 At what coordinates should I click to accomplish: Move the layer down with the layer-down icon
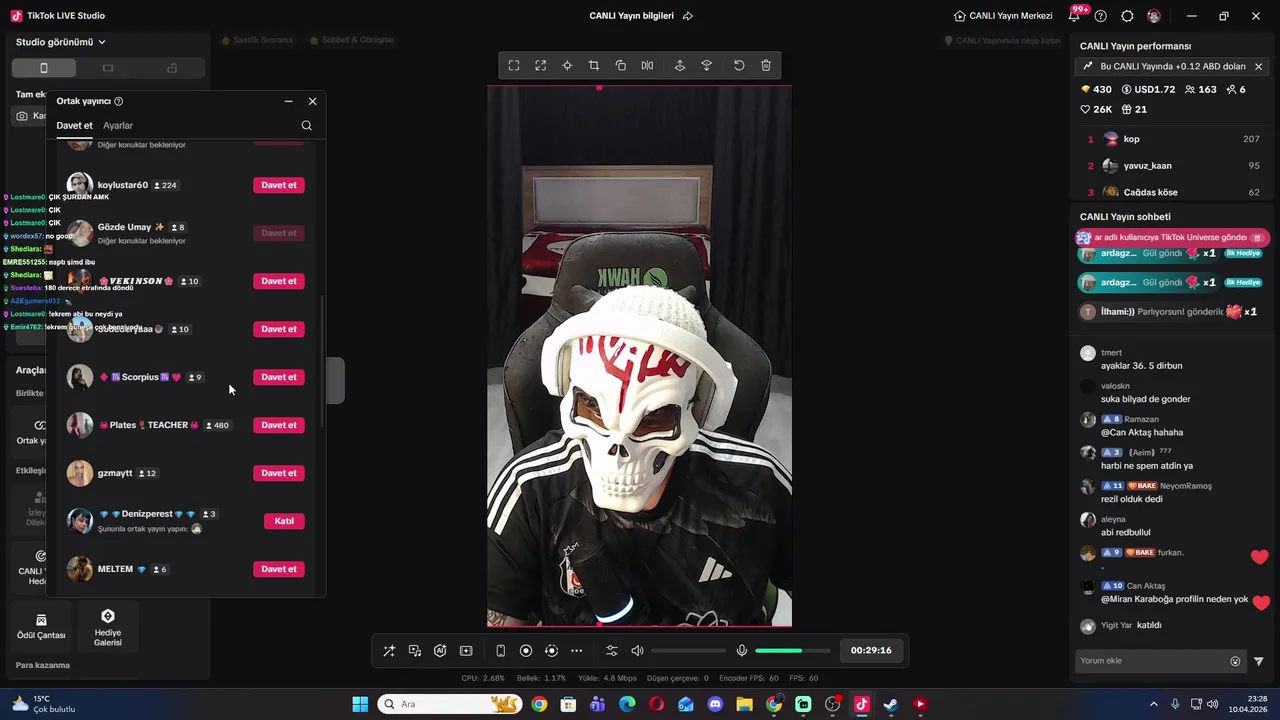tap(707, 66)
